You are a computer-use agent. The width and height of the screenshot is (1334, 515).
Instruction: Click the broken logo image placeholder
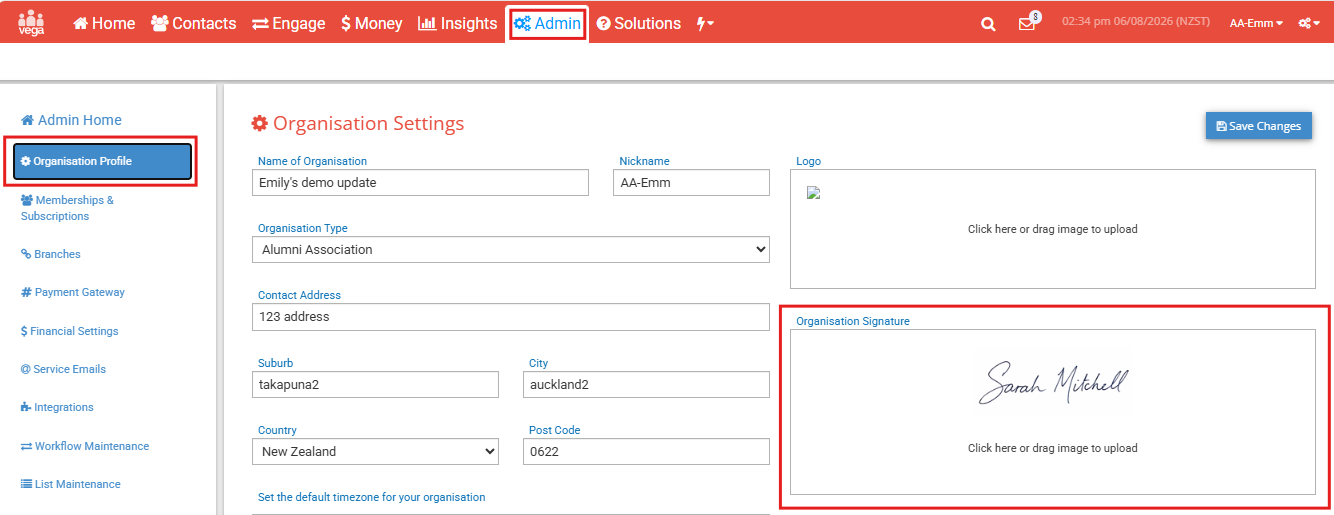[x=814, y=193]
